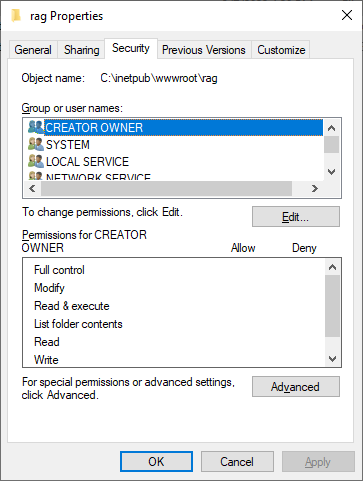Click group list scroll down arrow
The image size is (363, 481).
tap(331, 172)
